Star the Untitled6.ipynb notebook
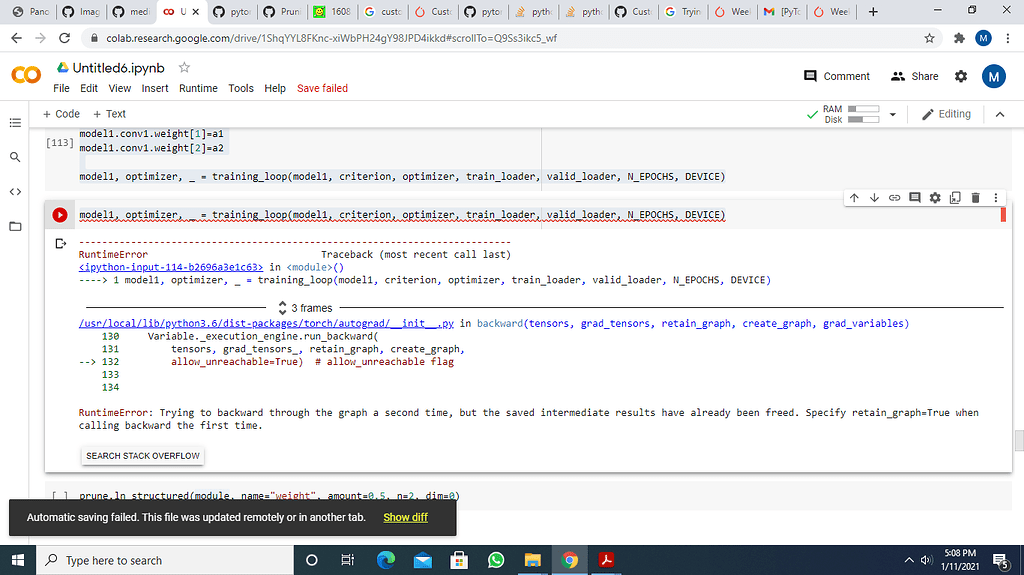The image size is (1024, 575). point(184,67)
